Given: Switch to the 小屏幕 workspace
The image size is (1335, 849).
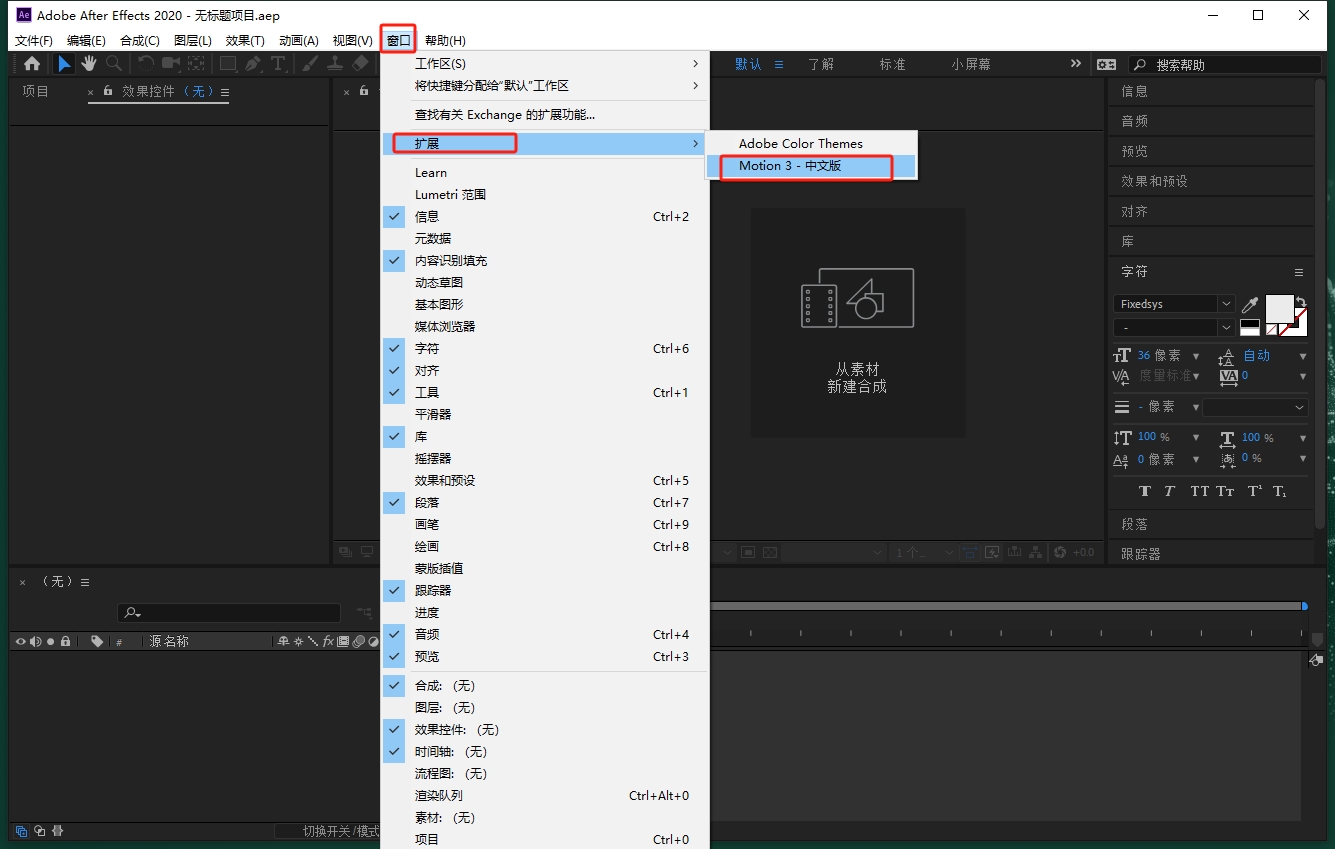Looking at the screenshot, I should [x=971, y=64].
